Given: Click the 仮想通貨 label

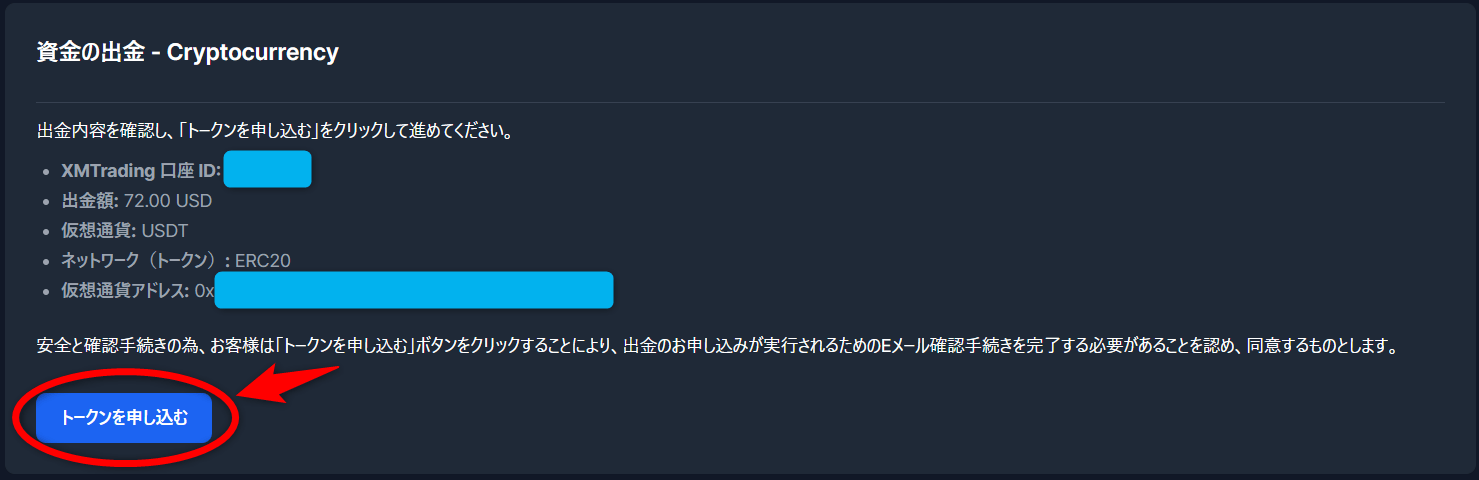Looking at the screenshot, I should point(97,231).
